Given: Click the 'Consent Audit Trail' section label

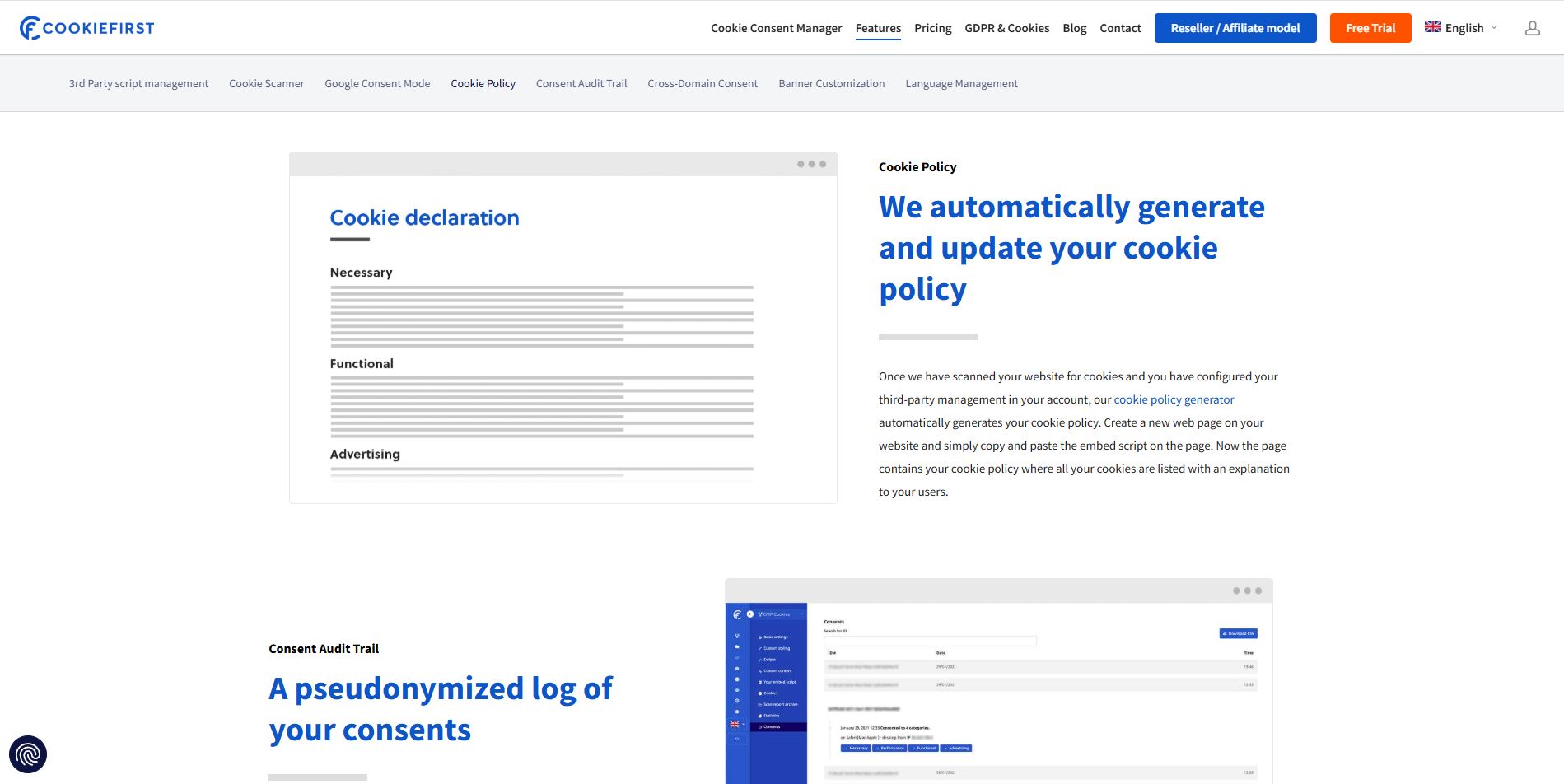Looking at the screenshot, I should (x=324, y=649).
